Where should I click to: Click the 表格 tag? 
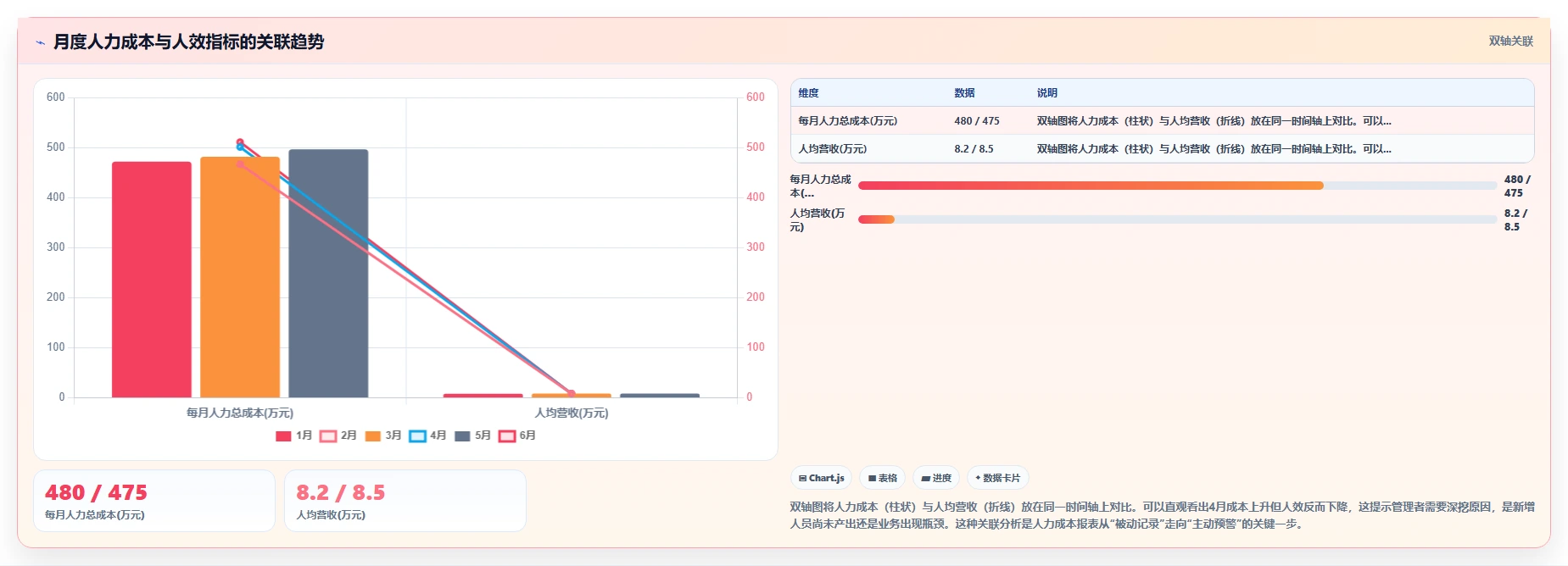[882, 478]
